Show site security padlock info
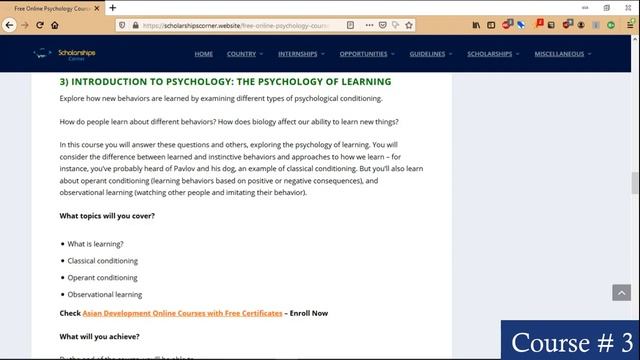Image resolution: width=640 pixels, height=360 pixels. (136, 25)
